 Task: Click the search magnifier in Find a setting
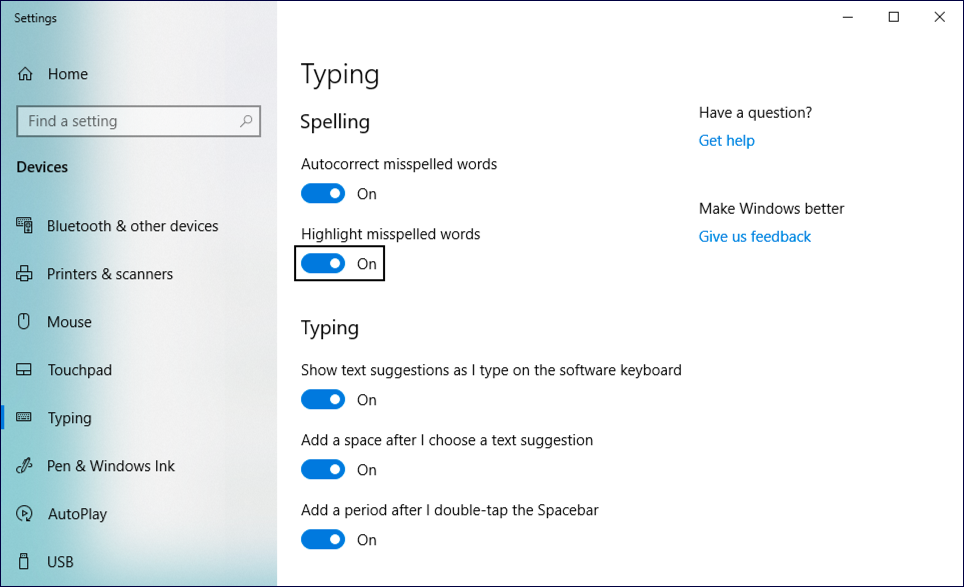pyautogui.click(x=246, y=121)
